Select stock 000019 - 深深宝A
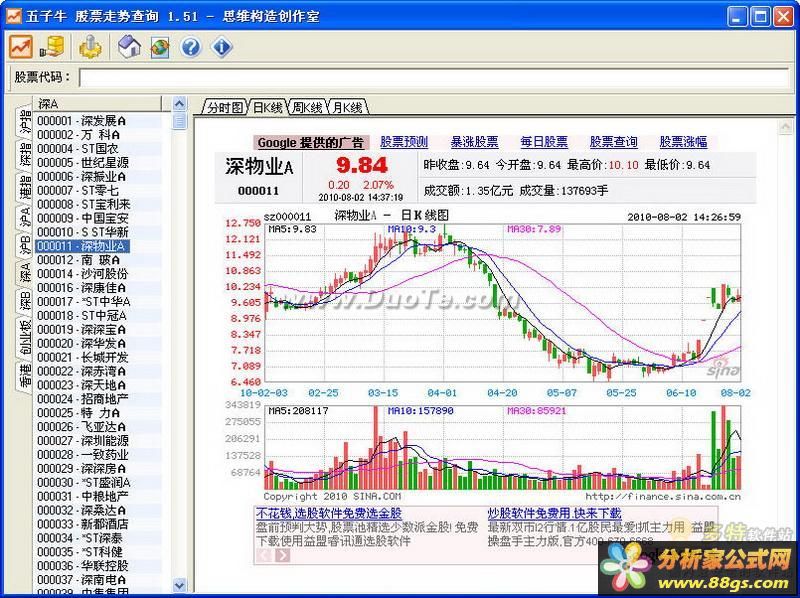 point(82,330)
